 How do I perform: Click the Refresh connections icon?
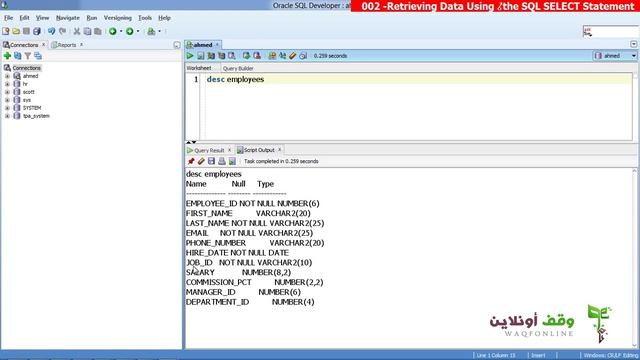coord(18,56)
